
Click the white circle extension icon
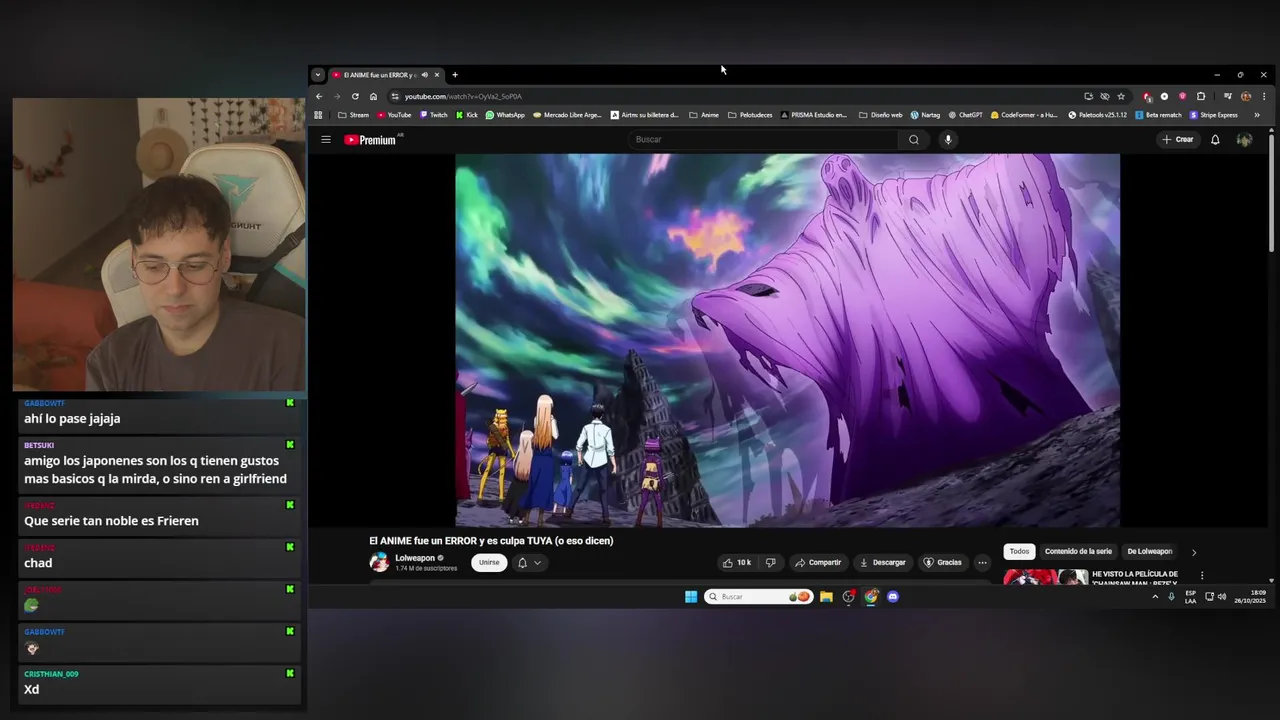tap(1164, 96)
